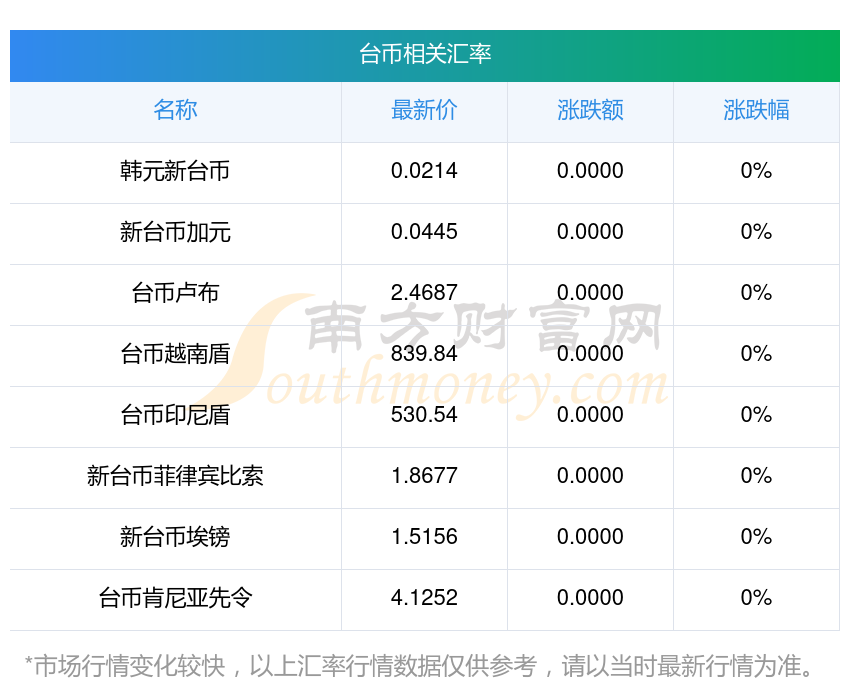Select the 台币卢布 currency name
Screen dimensions: 850x697
175,293
